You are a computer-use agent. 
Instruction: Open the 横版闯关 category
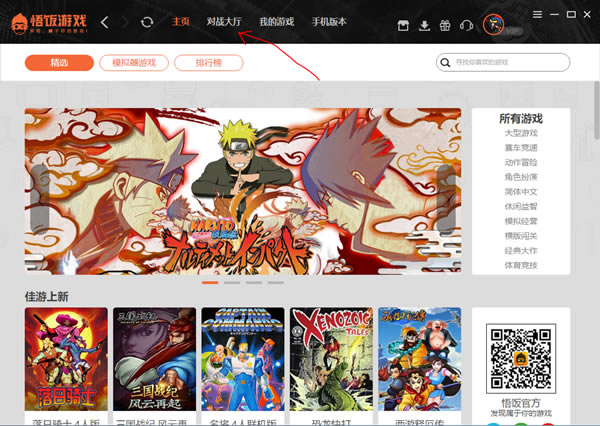click(521, 236)
